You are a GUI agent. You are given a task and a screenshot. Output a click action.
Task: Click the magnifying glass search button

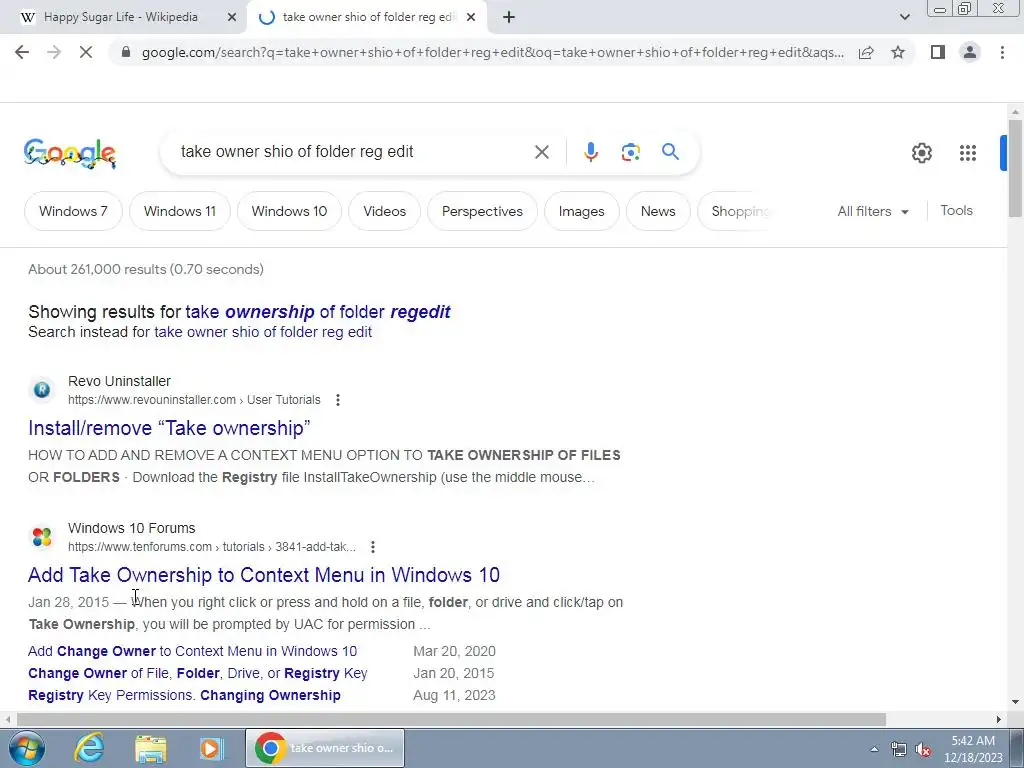tap(671, 152)
